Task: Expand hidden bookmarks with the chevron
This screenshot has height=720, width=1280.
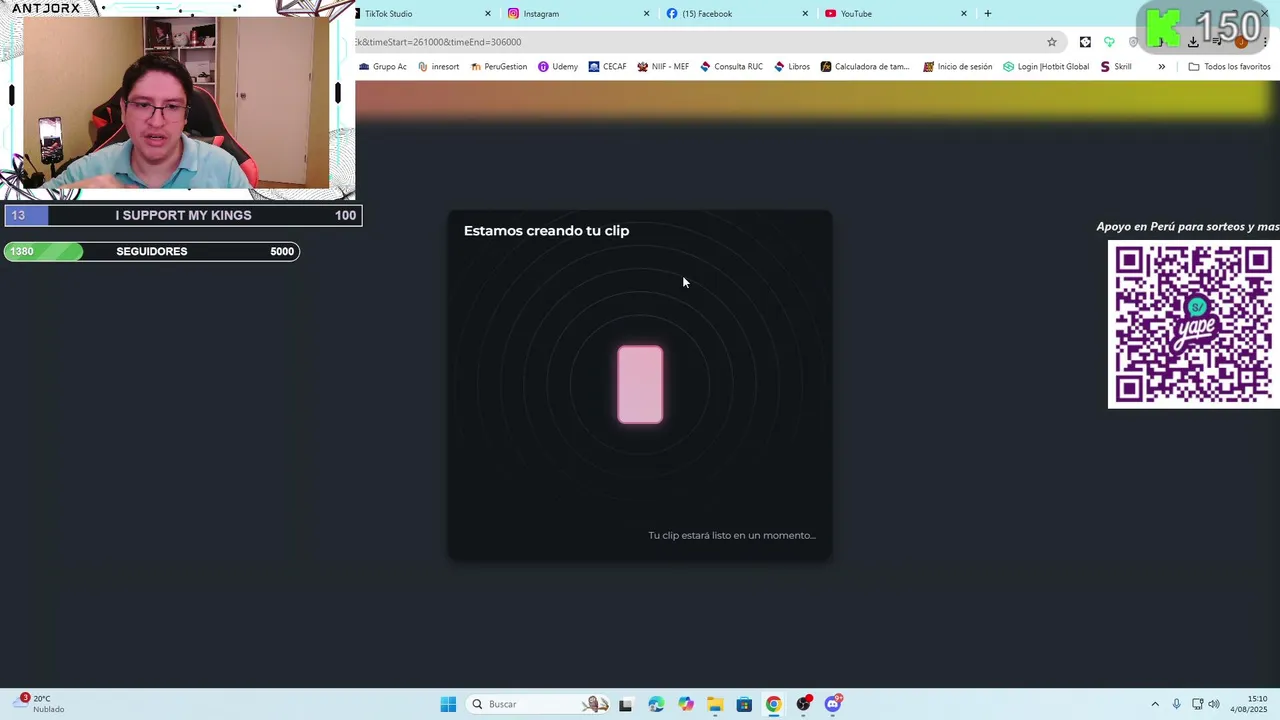Action: [x=1161, y=67]
